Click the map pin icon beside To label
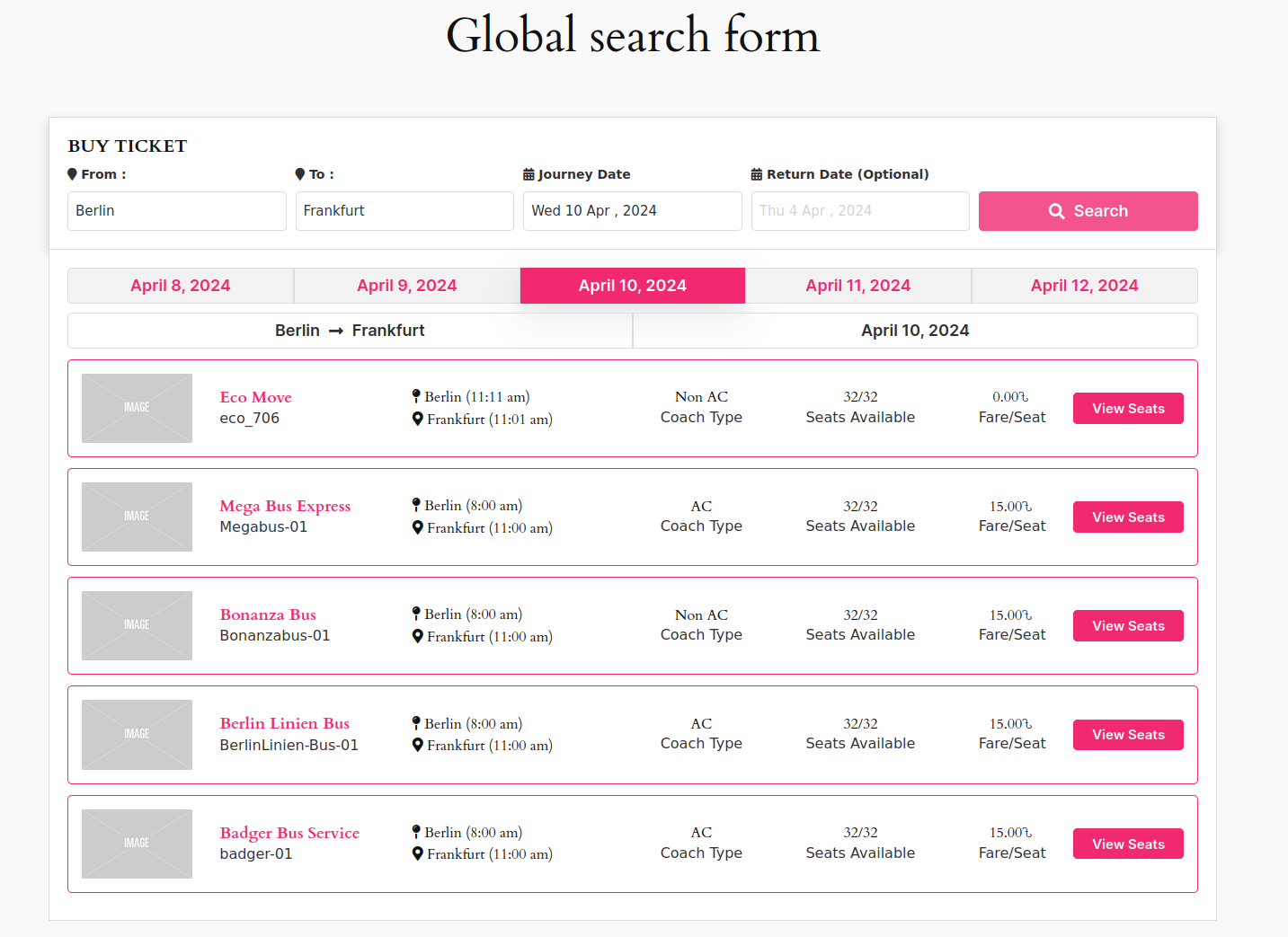The image size is (1288, 937). coord(300,174)
